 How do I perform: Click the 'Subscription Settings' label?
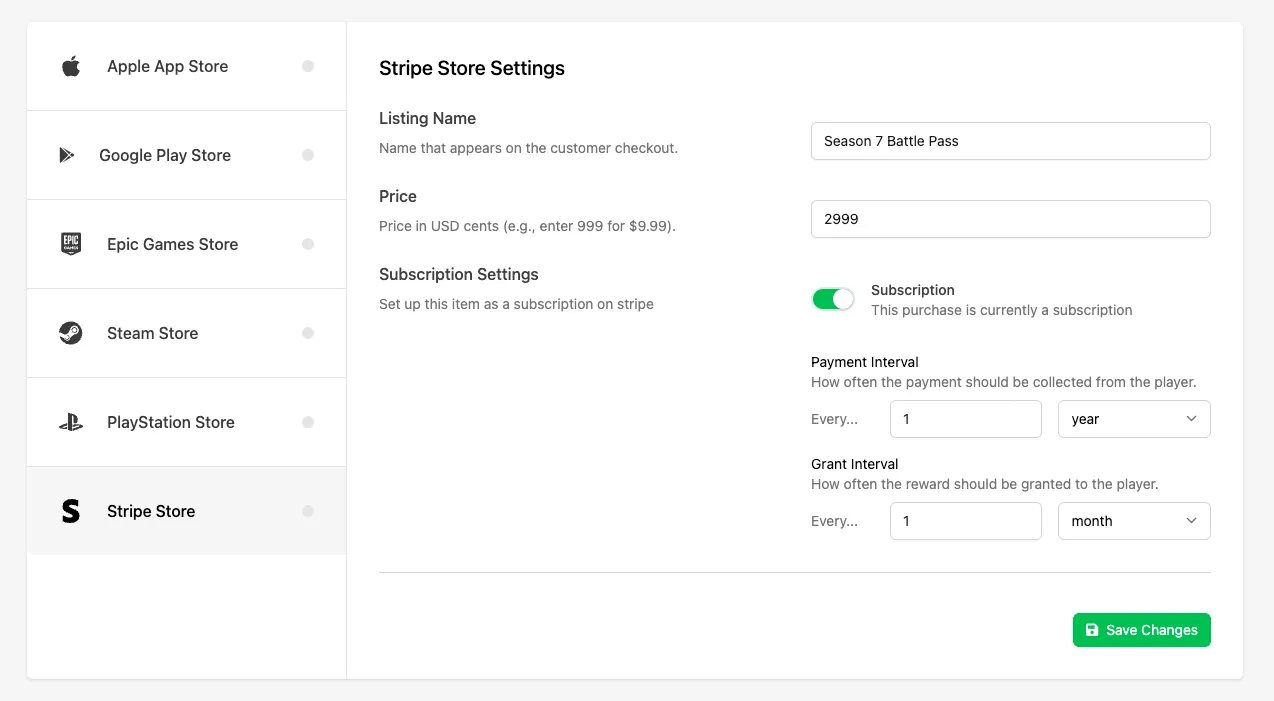459,274
